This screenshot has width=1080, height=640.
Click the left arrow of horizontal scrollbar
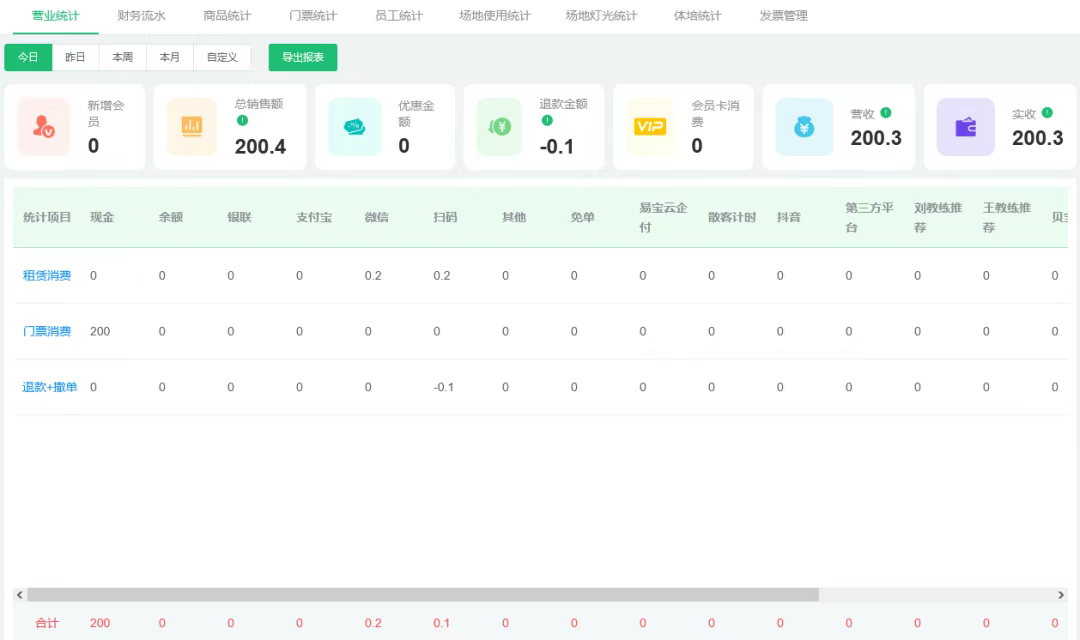pyautogui.click(x=20, y=595)
